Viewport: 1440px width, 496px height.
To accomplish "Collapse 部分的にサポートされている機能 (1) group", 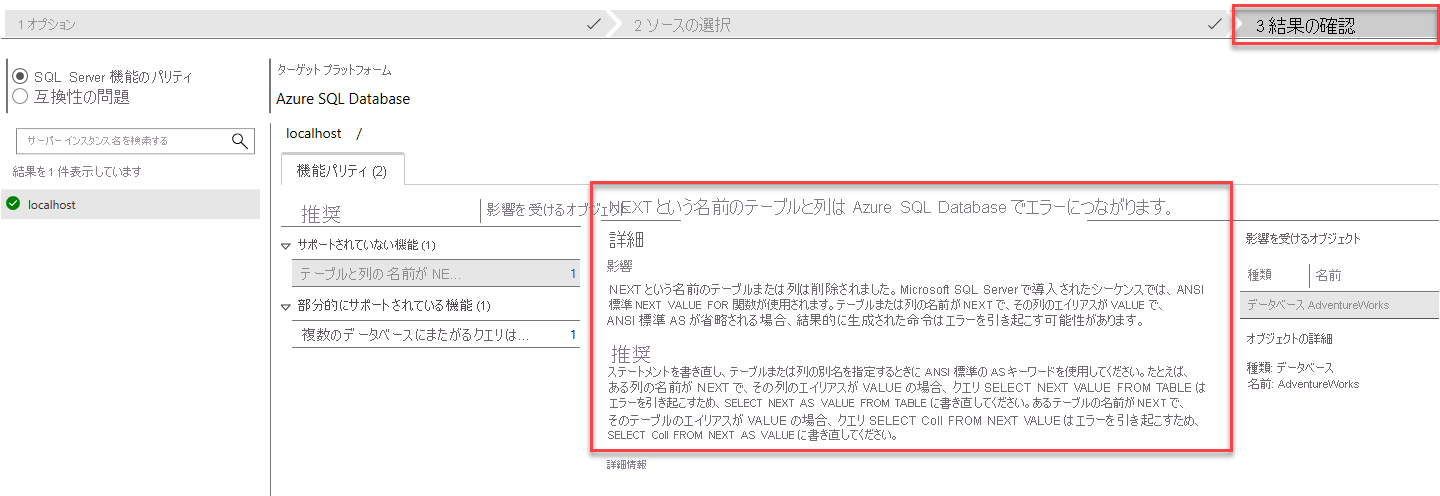I will pyautogui.click(x=286, y=306).
